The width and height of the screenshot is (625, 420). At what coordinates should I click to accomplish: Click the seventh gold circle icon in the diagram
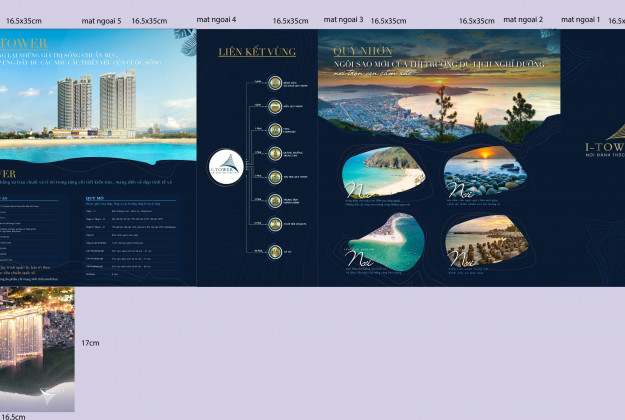pos(274,225)
